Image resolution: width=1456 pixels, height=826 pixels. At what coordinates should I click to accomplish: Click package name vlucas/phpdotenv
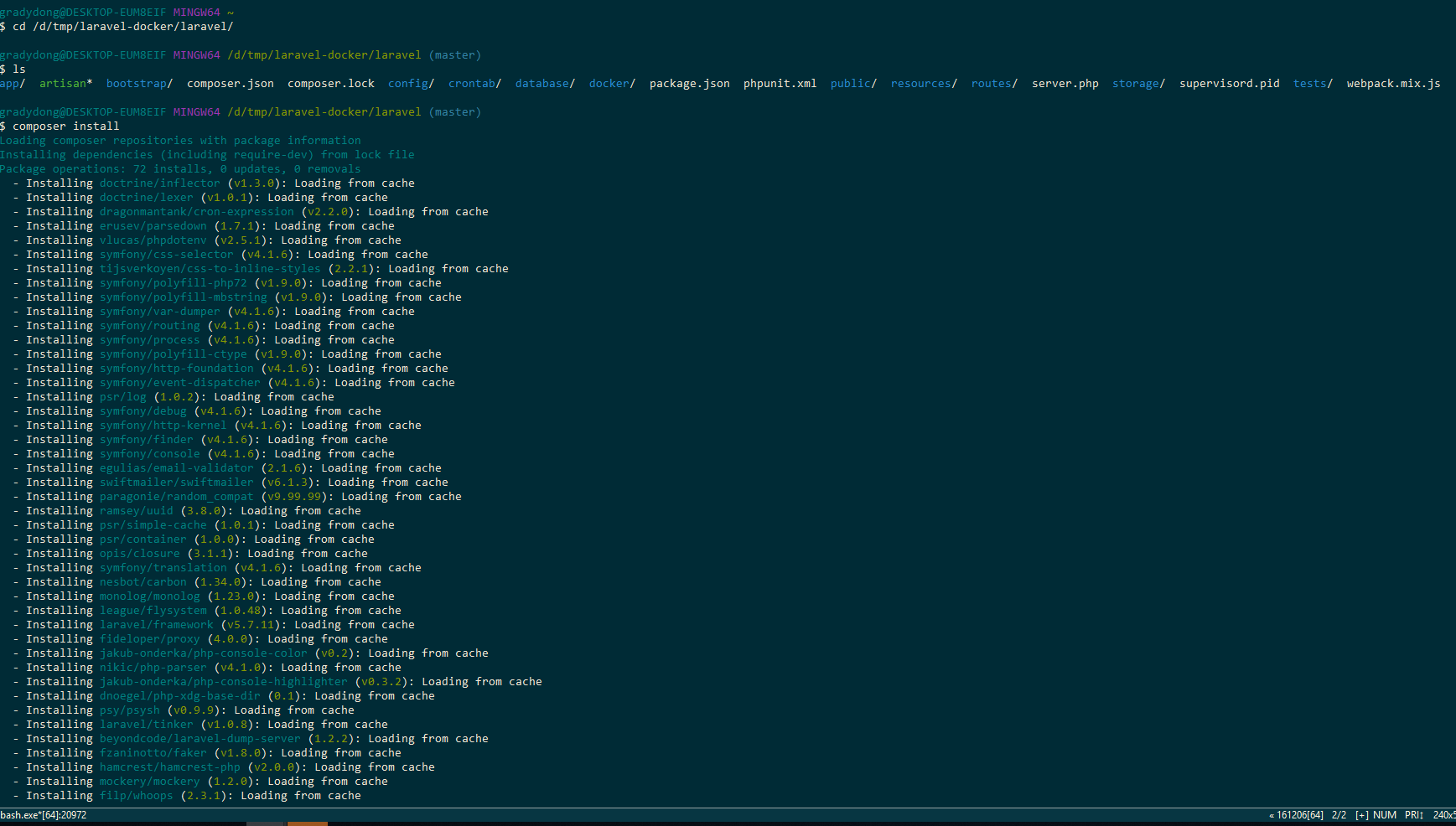point(153,240)
